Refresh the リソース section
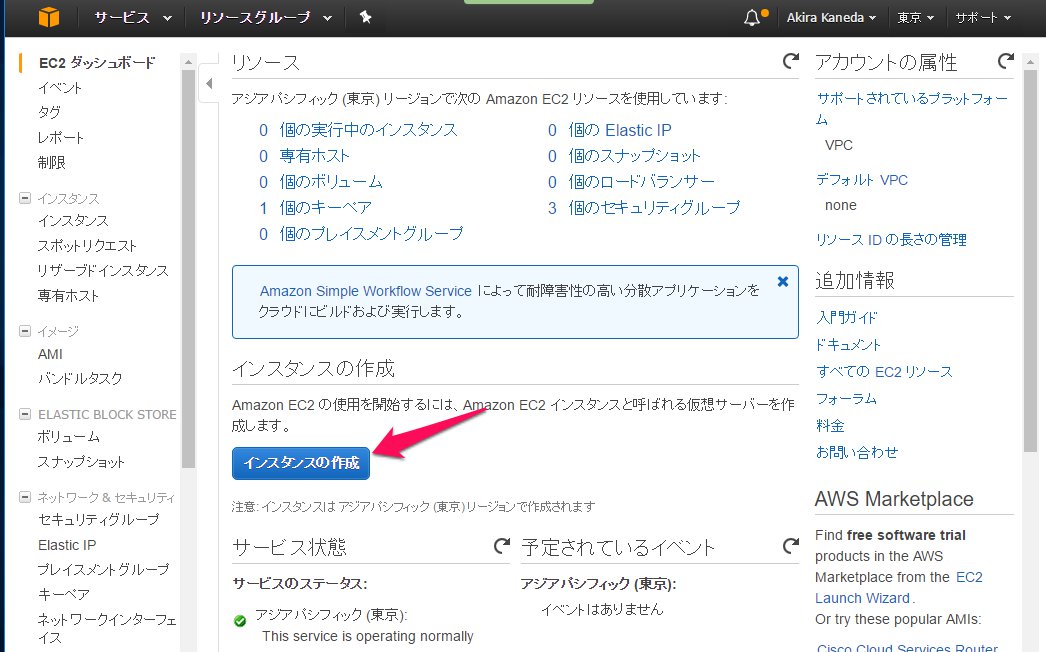This screenshot has width=1046, height=652. pyautogui.click(x=791, y=62)
